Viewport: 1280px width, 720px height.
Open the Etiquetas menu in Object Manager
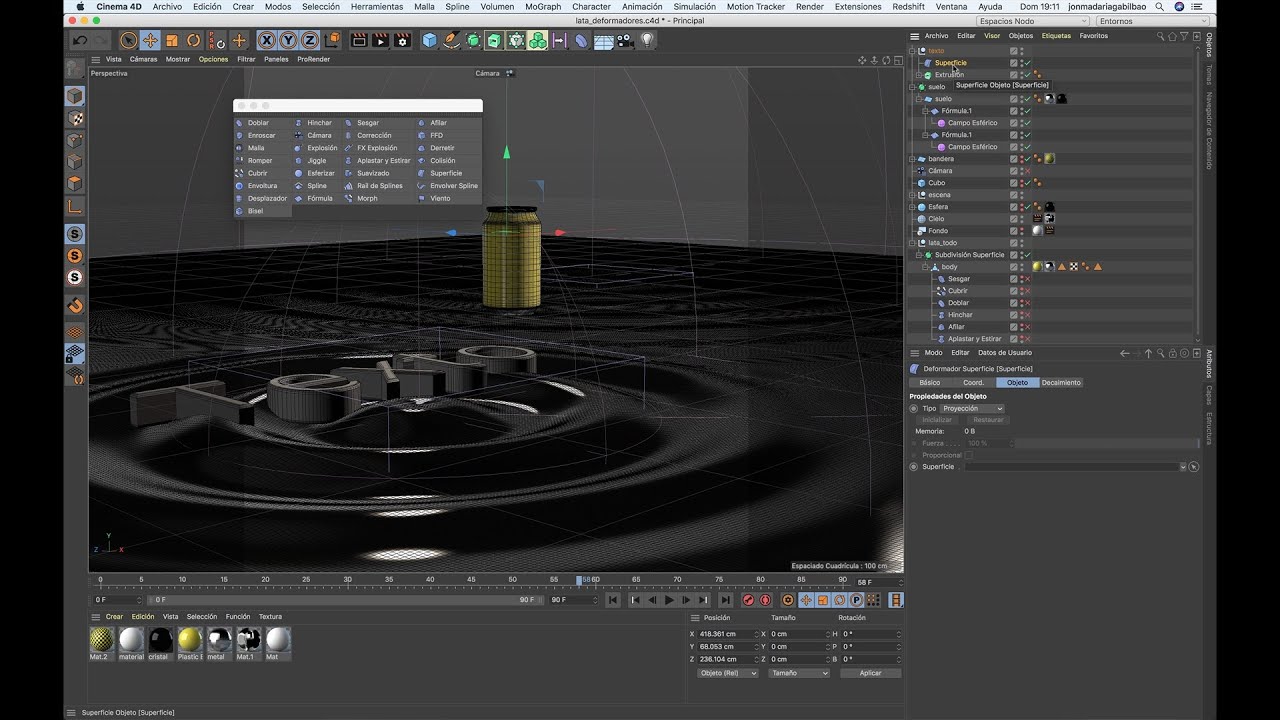pyautogui.click(x=1056, y=36)
